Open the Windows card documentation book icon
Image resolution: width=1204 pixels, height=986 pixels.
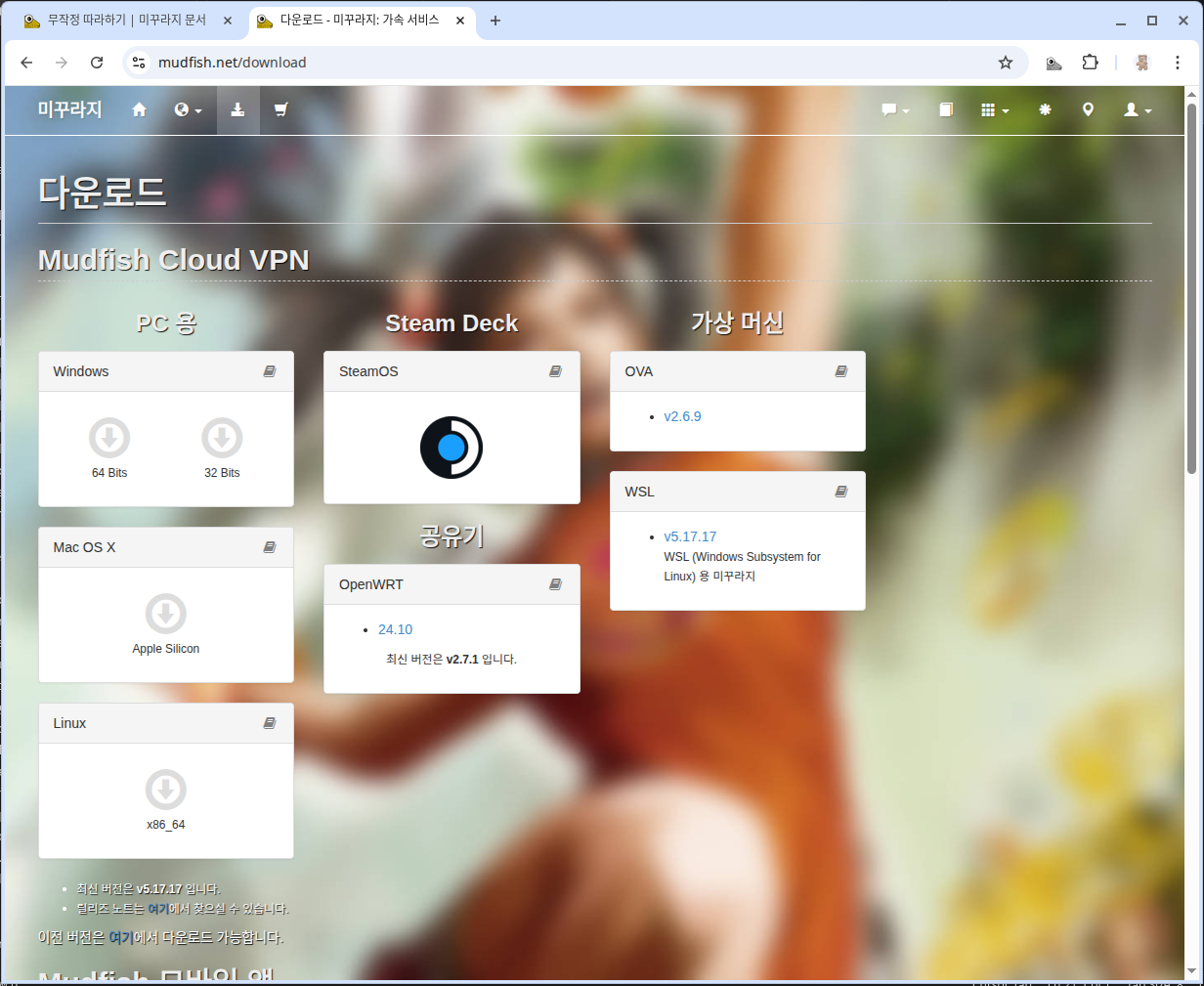(x=270, y=371)
